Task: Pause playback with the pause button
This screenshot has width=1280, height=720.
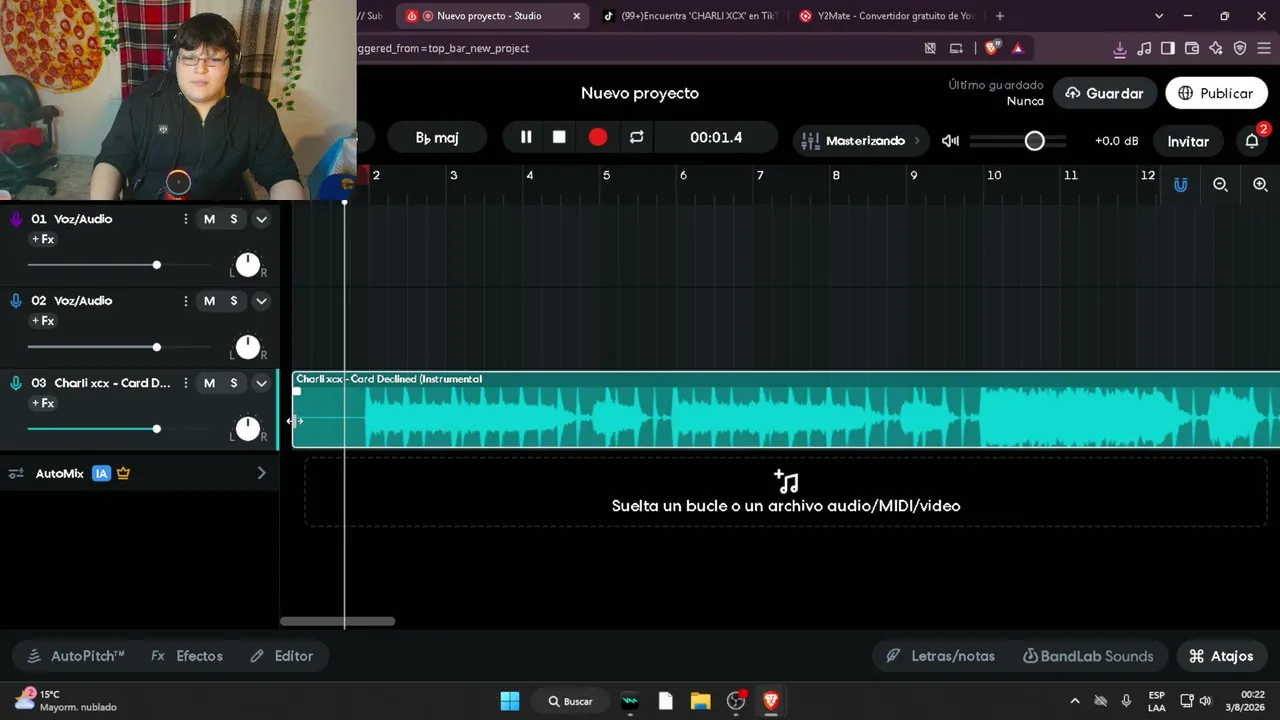Action: click(x=526, y=137)
